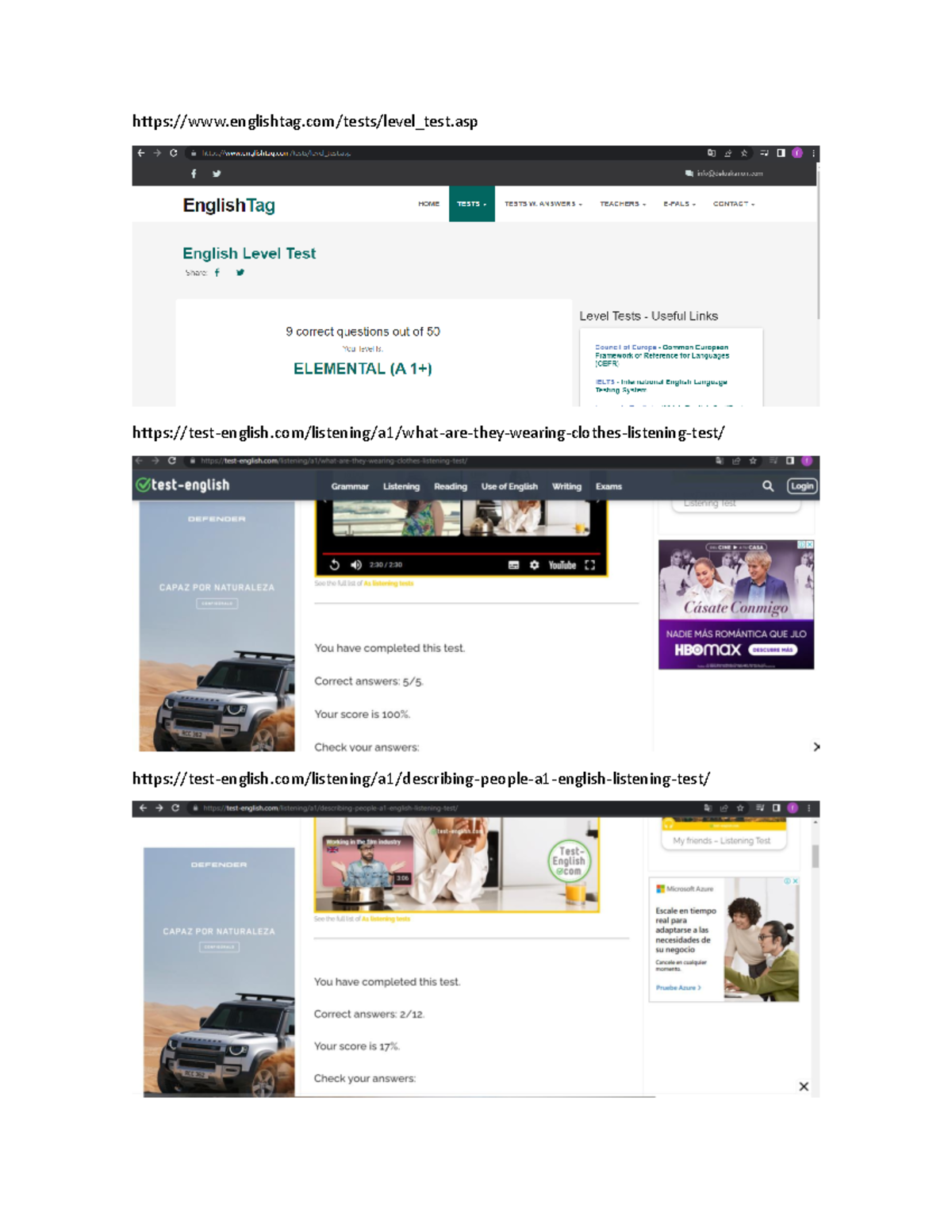Share English Level Test on Twitter
Screen dimensions: 952x1232
240,273
